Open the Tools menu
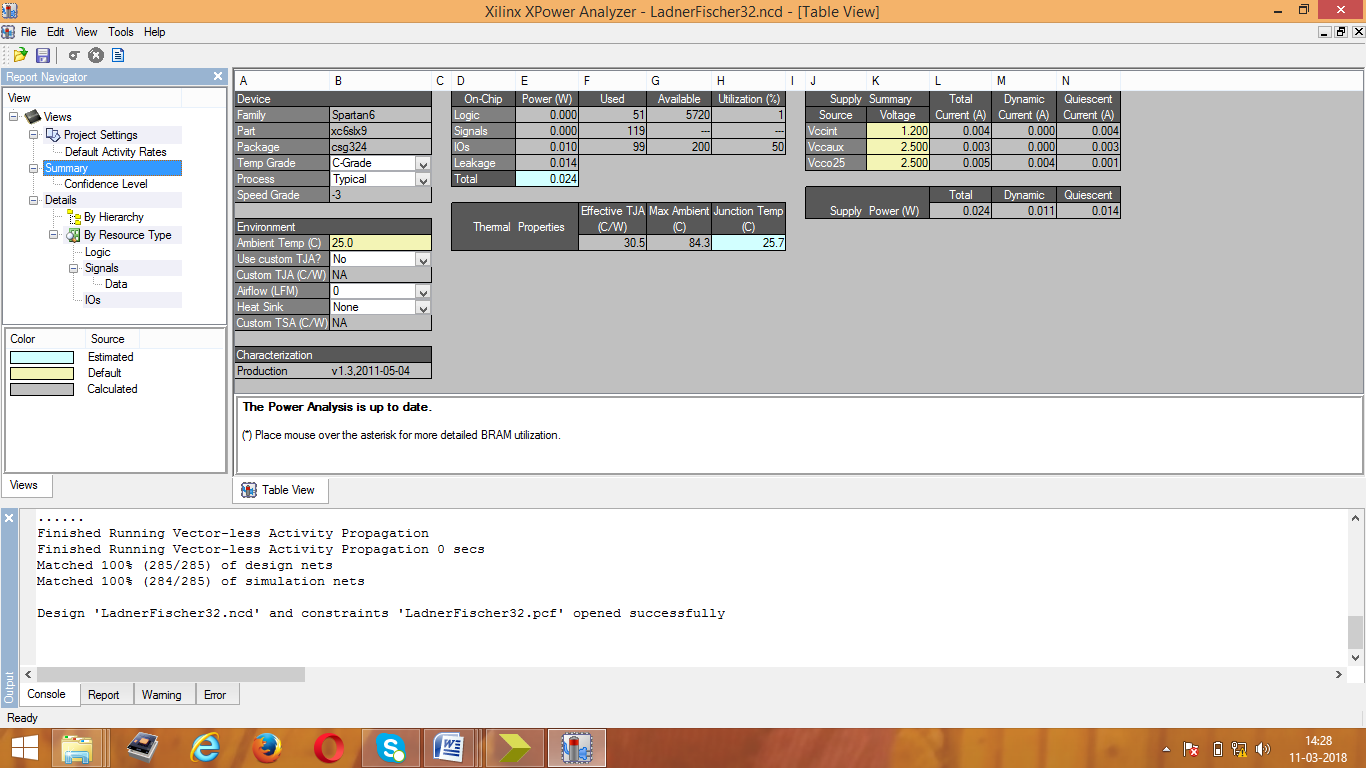1366x768 pixels. pos(121,32)
